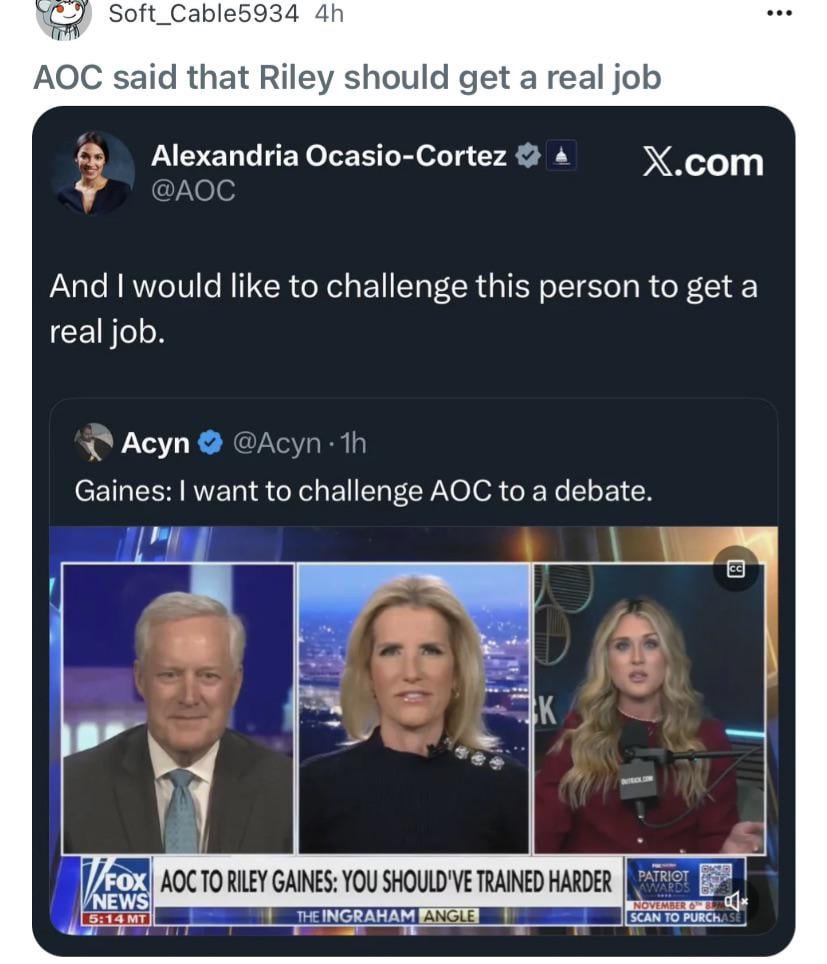This screenshot has height=964, width=827.
Task: Open the Soft_Cable5934 profile link
Action: [204, 14]
